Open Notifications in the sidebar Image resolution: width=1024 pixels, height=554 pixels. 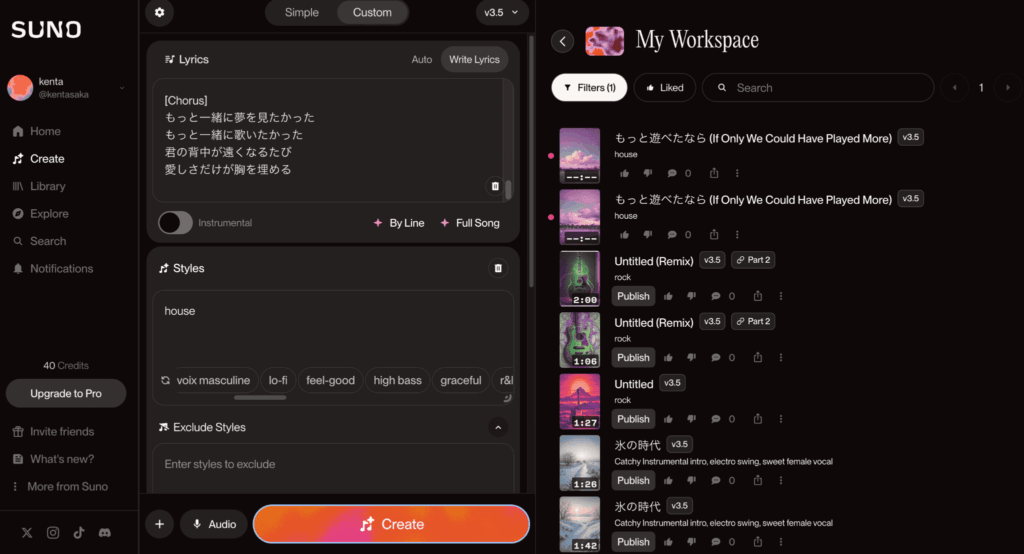tap(53, 269)
